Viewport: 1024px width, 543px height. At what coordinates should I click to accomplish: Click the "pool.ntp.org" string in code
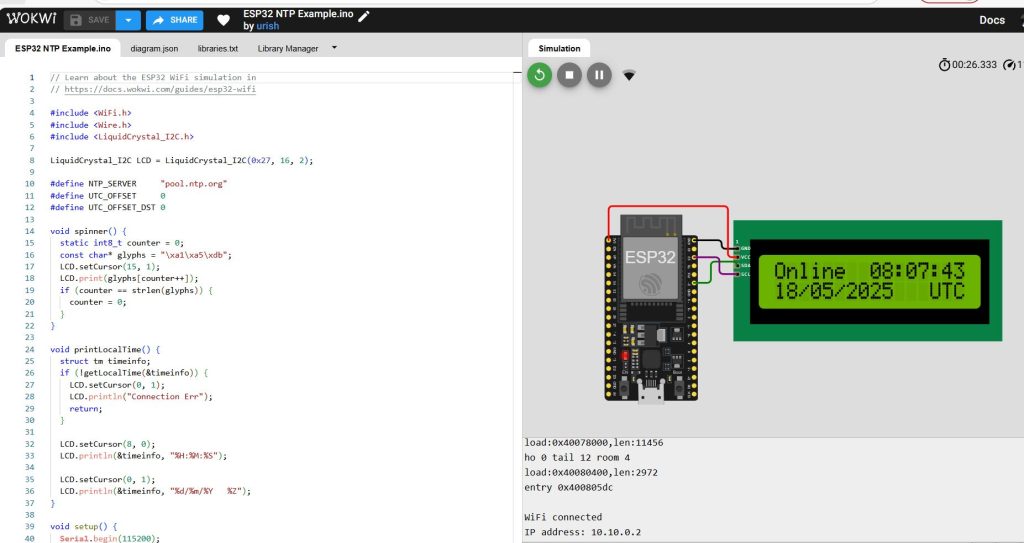(x=194, y=184)
